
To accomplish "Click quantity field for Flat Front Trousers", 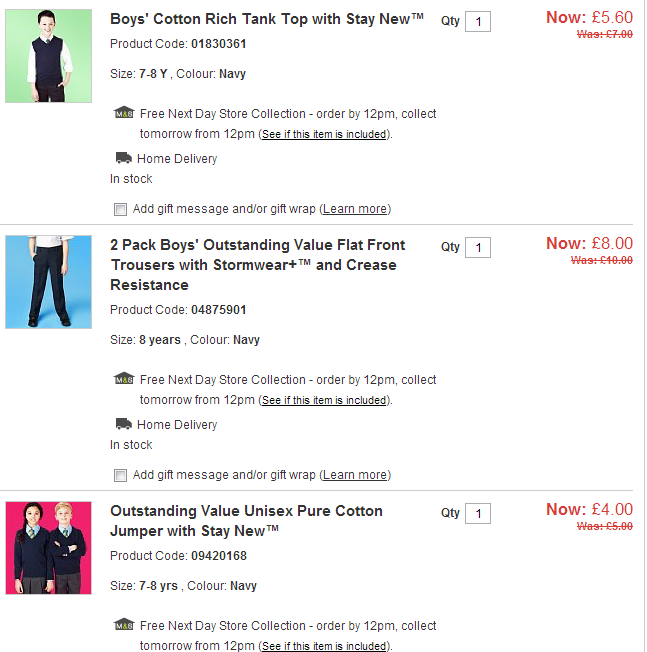I will pos(478,248).
